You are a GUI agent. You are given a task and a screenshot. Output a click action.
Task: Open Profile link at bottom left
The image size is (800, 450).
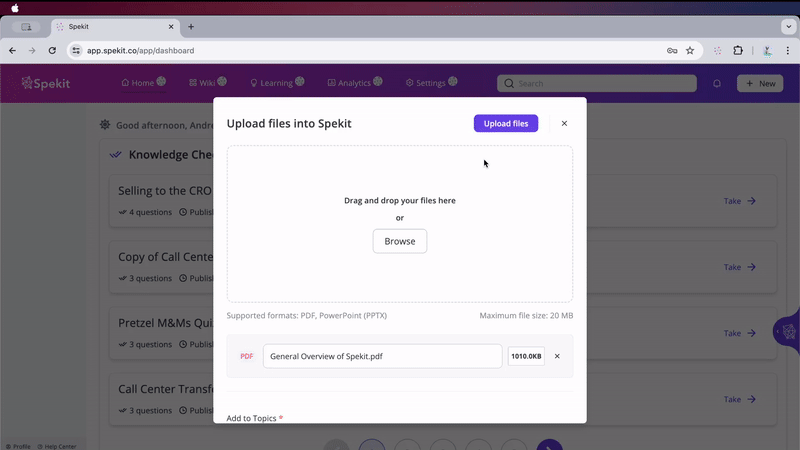[18, 446]
